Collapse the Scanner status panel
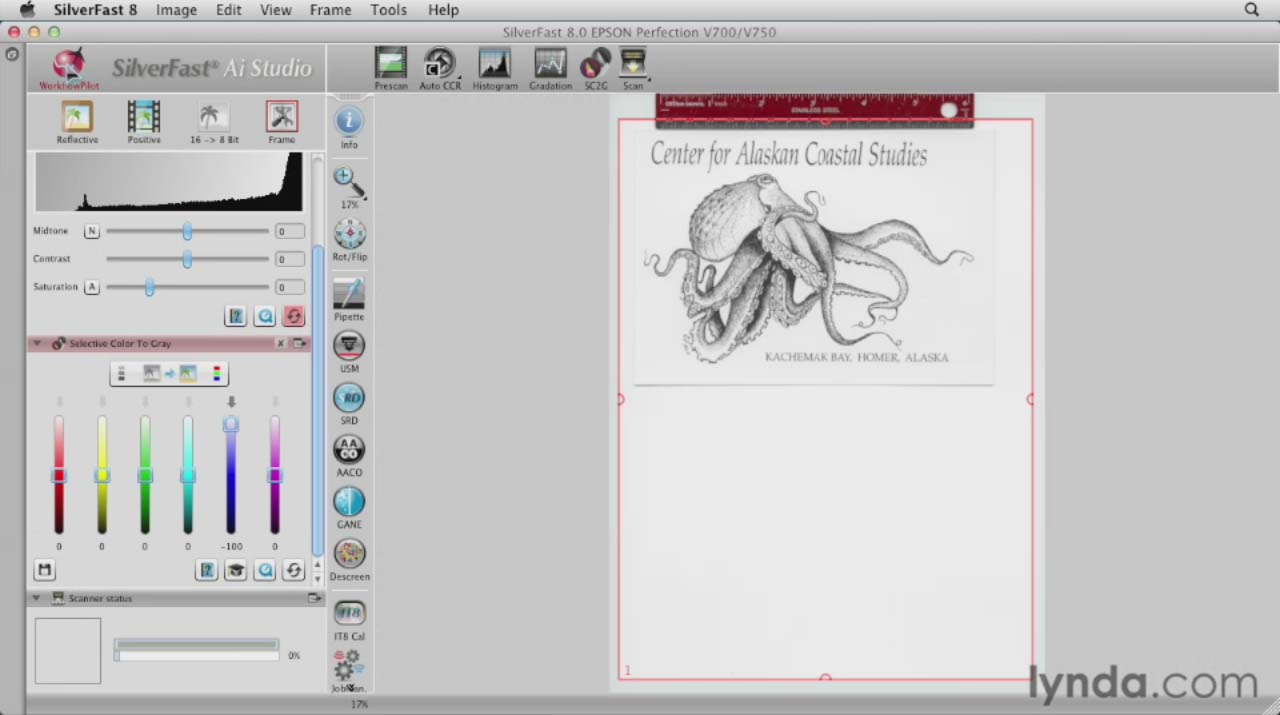Viewport: 1280px width, 715px height. click(x=37, y=598)
